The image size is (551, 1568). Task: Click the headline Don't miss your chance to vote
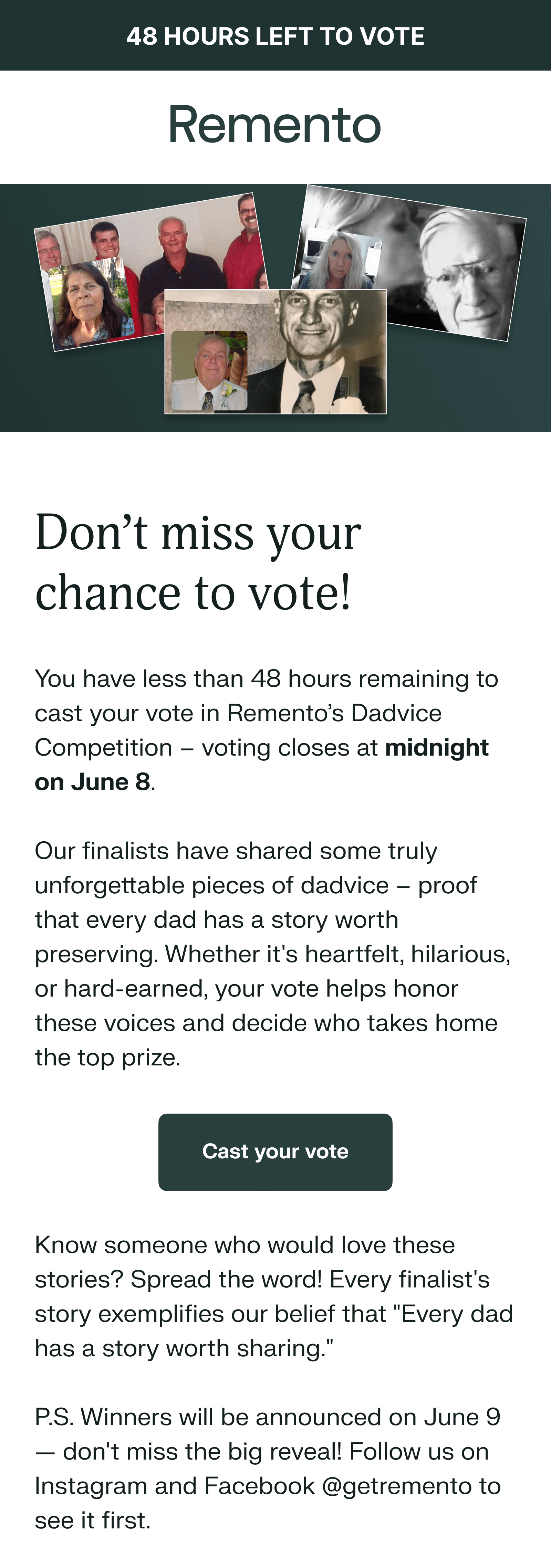click(x=198, y=562)
